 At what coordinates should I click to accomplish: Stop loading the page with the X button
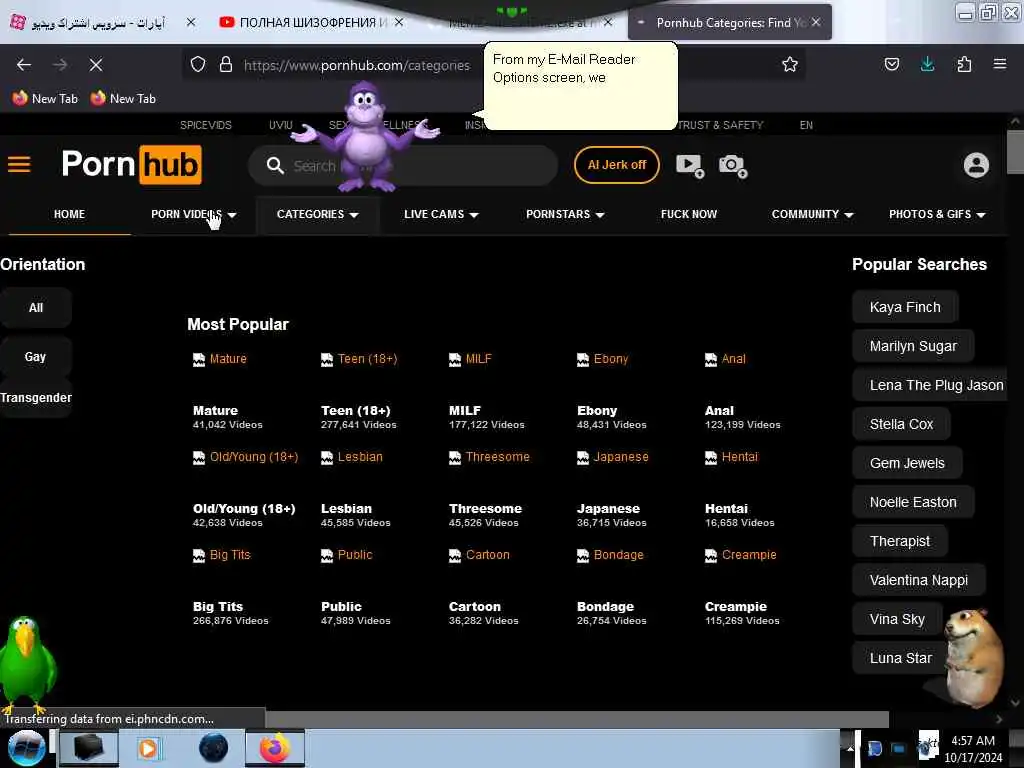click(95, 65)
